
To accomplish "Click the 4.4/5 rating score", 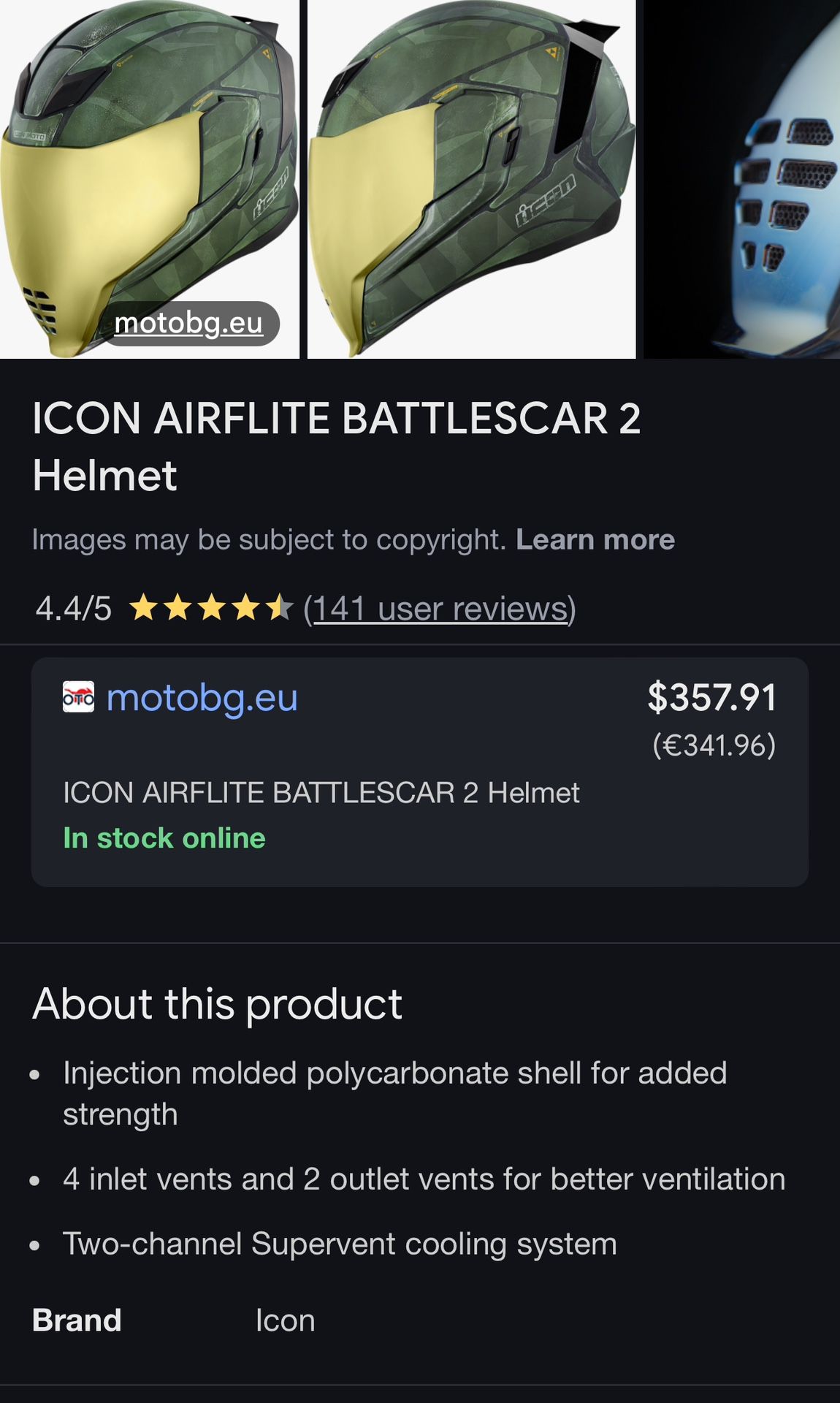I will (x=73, y=609).
